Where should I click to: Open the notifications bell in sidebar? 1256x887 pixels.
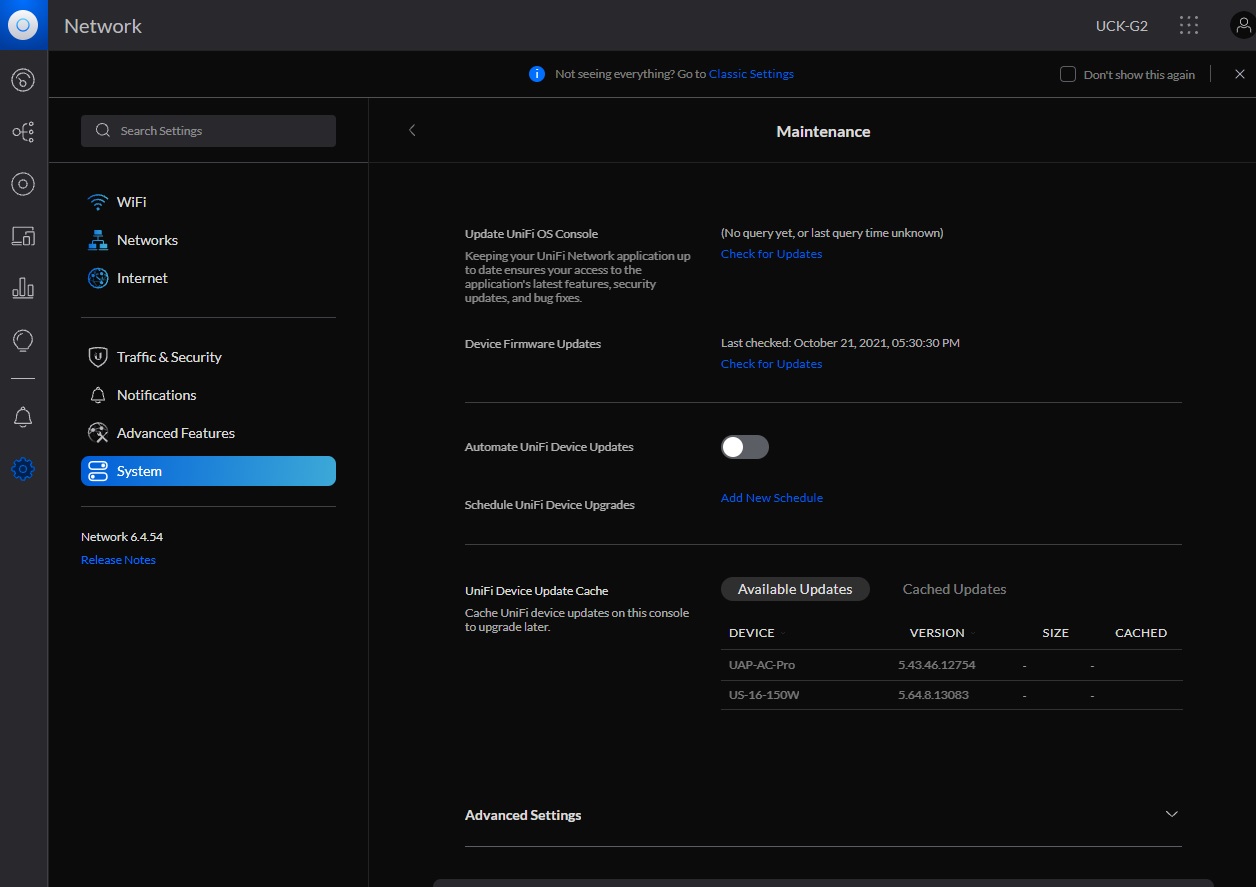[23, 418]
